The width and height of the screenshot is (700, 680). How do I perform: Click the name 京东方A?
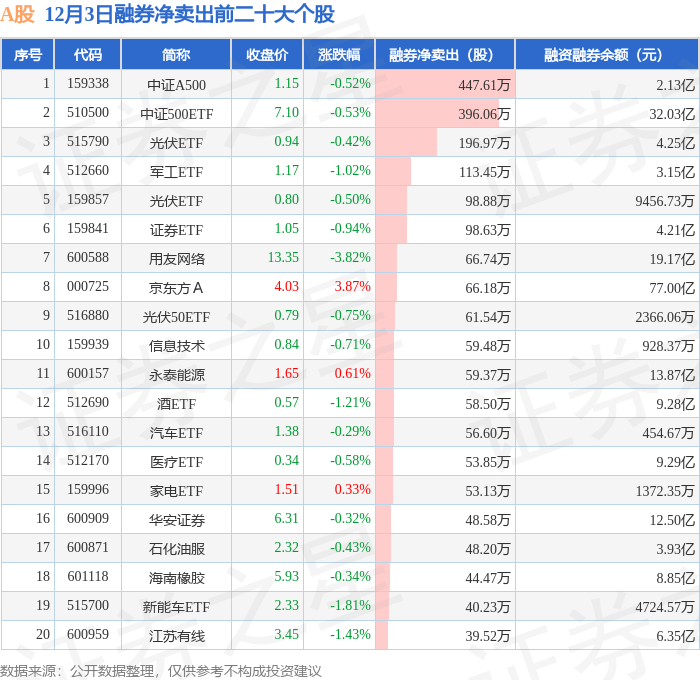coord(176,288)
